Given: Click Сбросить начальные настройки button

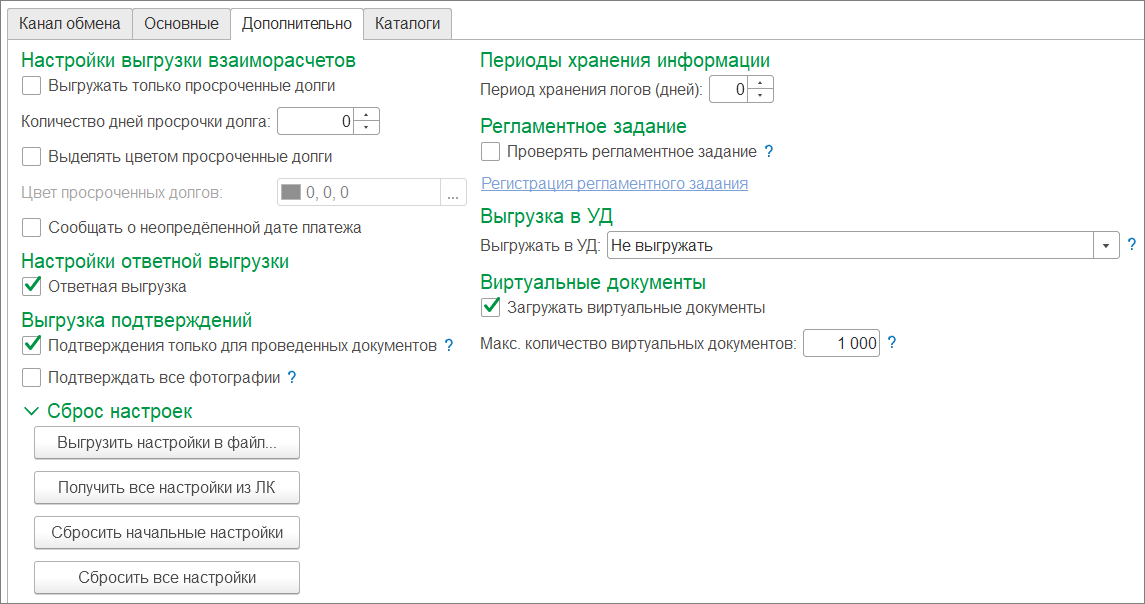Looking at the screenshot, I should [166, 532].
